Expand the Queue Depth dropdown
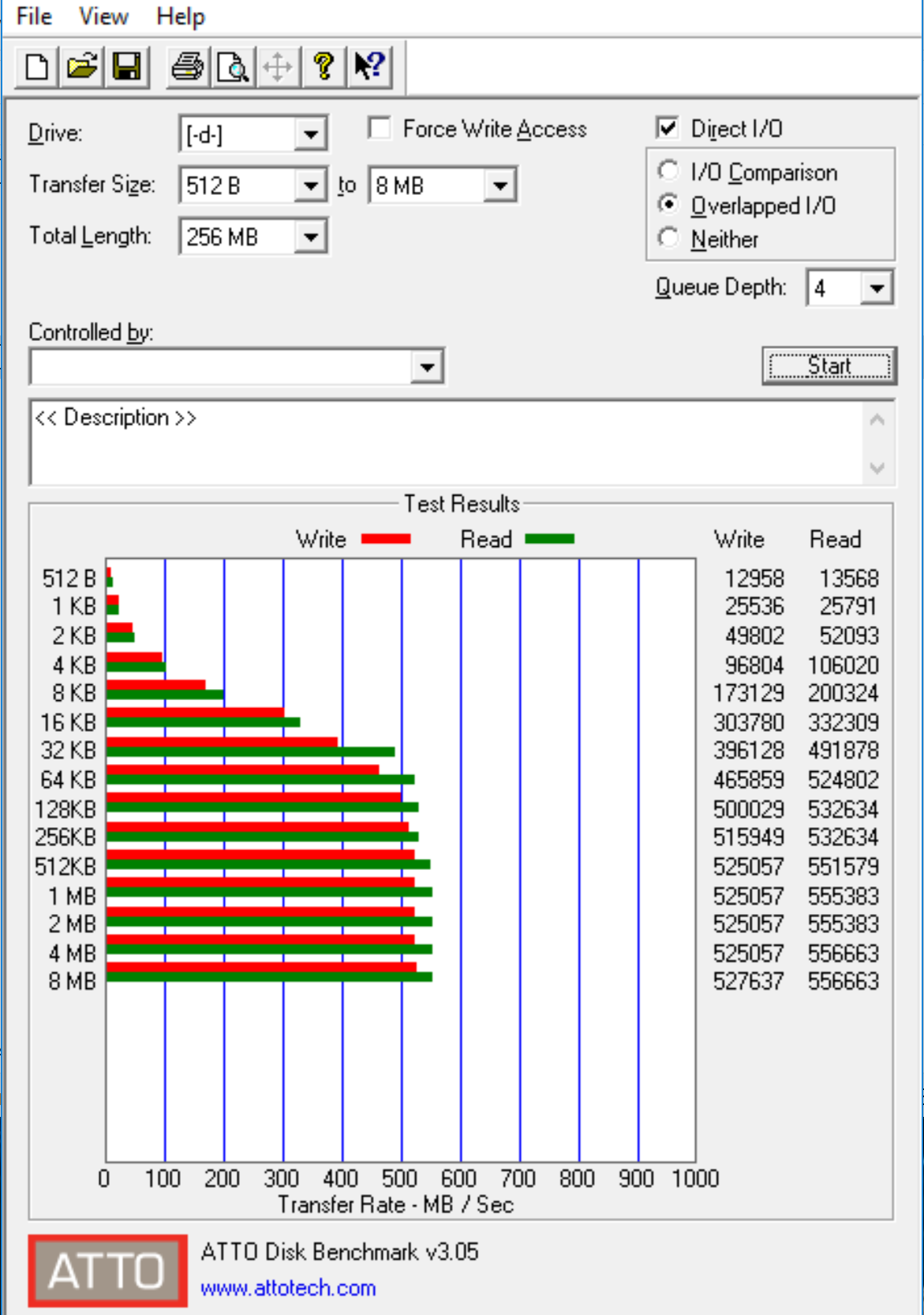Image resolution: width=924 pixels, height=1315 pixels. point(877,288)
